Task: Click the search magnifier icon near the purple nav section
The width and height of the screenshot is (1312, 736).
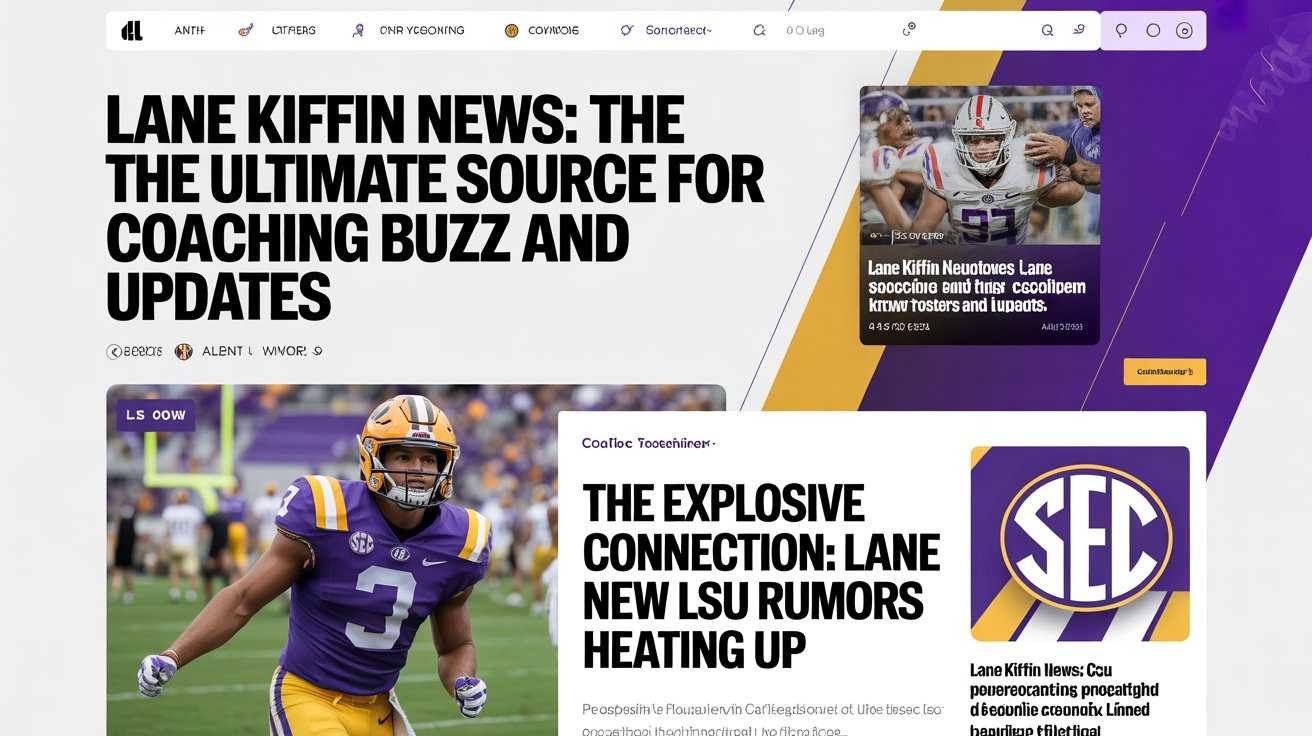Action: 1047,31
